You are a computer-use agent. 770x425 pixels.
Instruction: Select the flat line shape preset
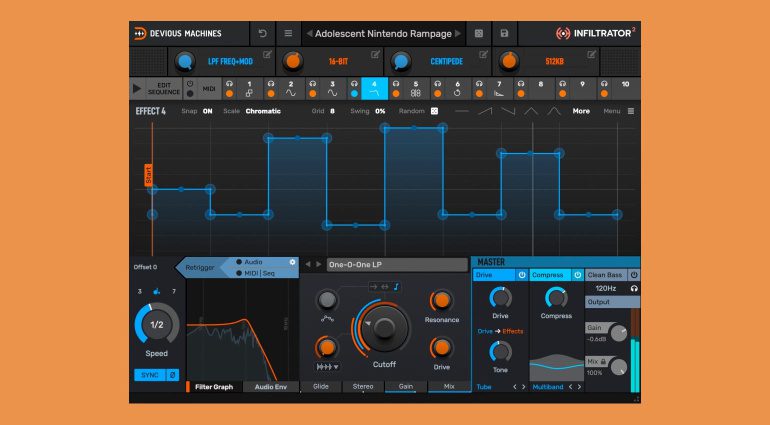click(x=462, y=112)
